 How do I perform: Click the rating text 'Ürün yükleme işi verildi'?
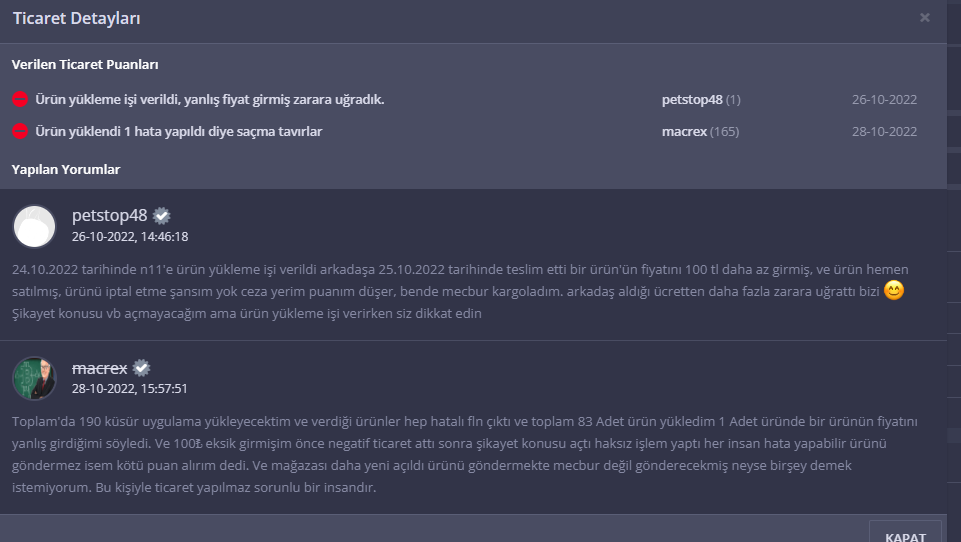click(x=107, y=99)
